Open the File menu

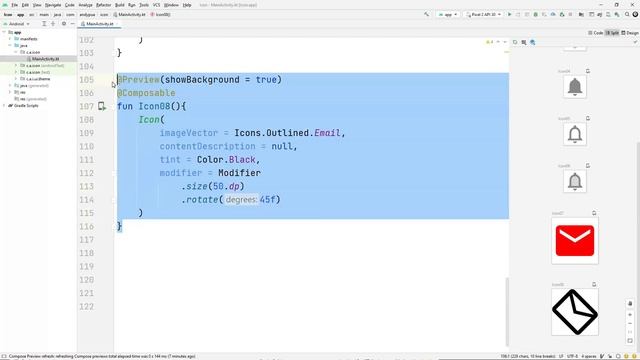pos(15,5)
